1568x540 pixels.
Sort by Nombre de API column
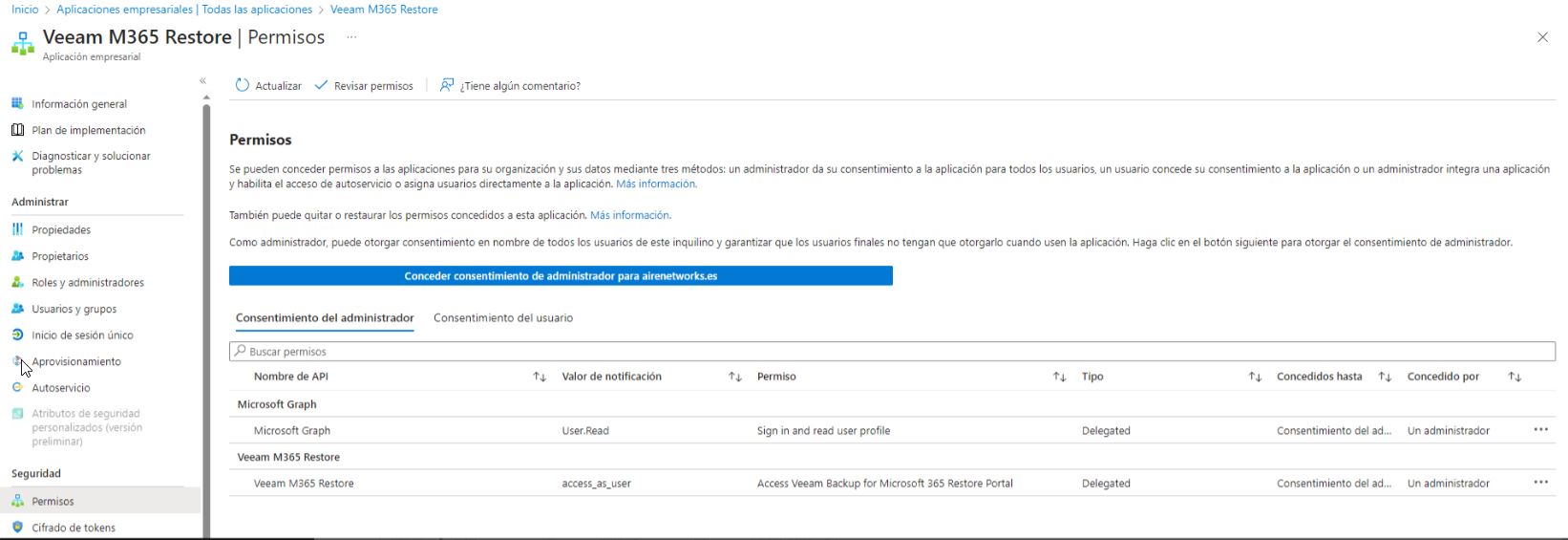click(x=540, y=378)
